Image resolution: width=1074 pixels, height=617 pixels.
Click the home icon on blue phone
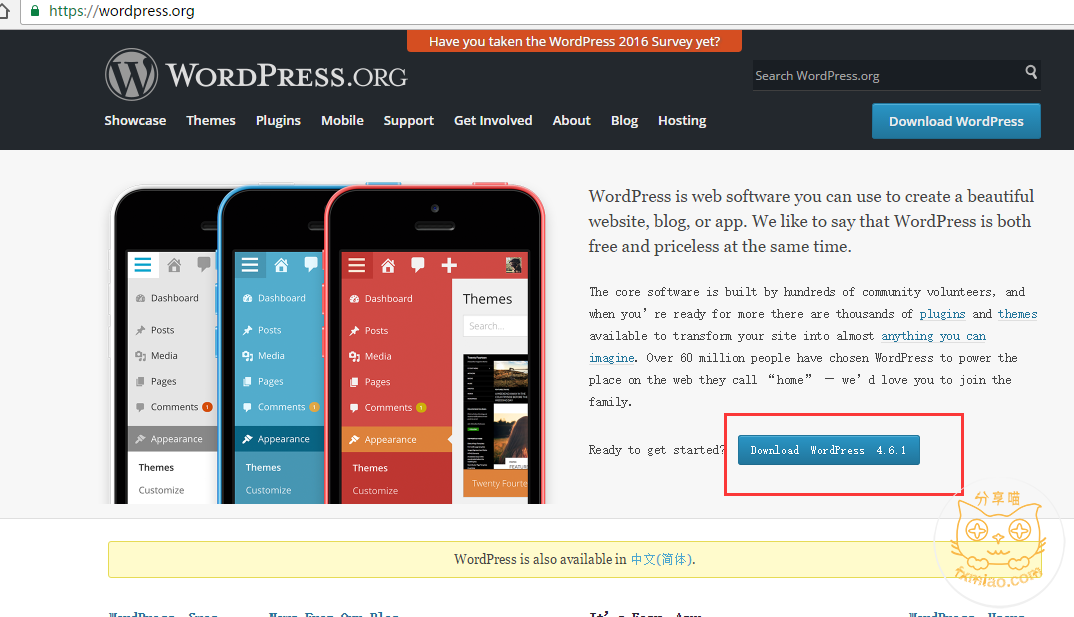[281, 265]
